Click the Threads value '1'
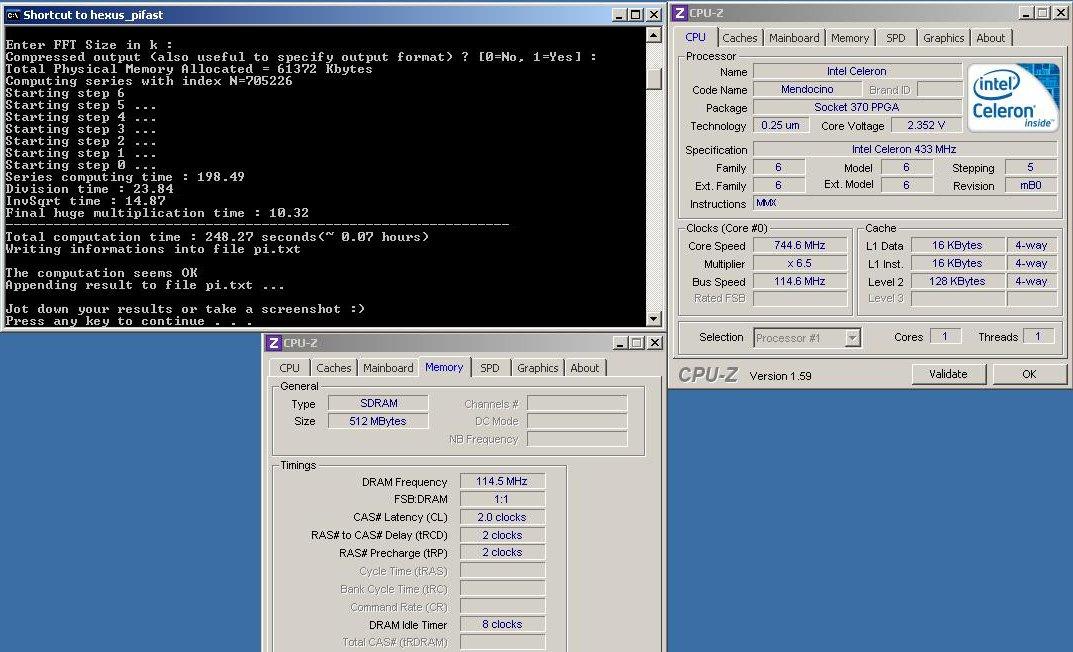Screen dimensions: 1073x652 (x=1038, y=337)
